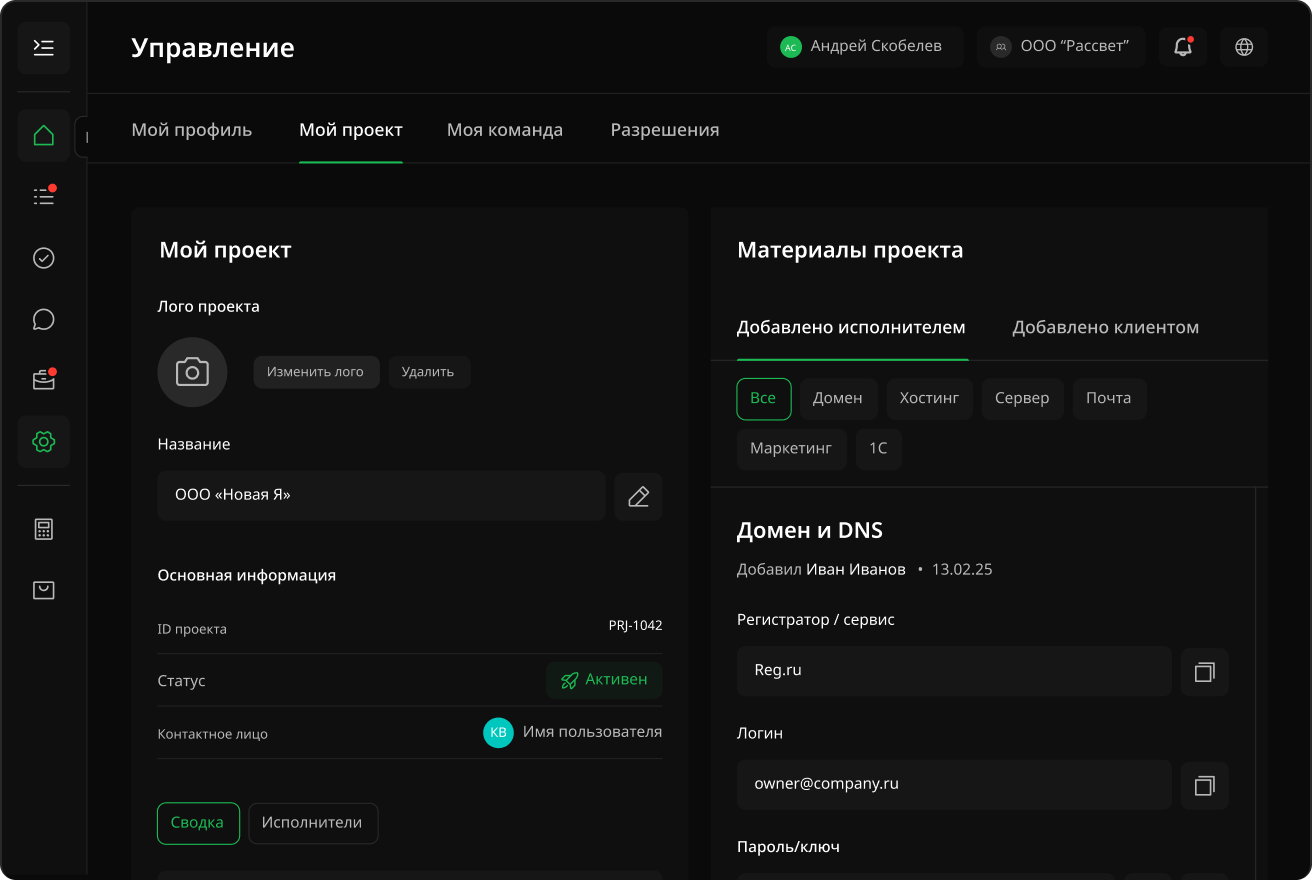
Task: Click the Изменить лого button
Action: coord(315,372)
